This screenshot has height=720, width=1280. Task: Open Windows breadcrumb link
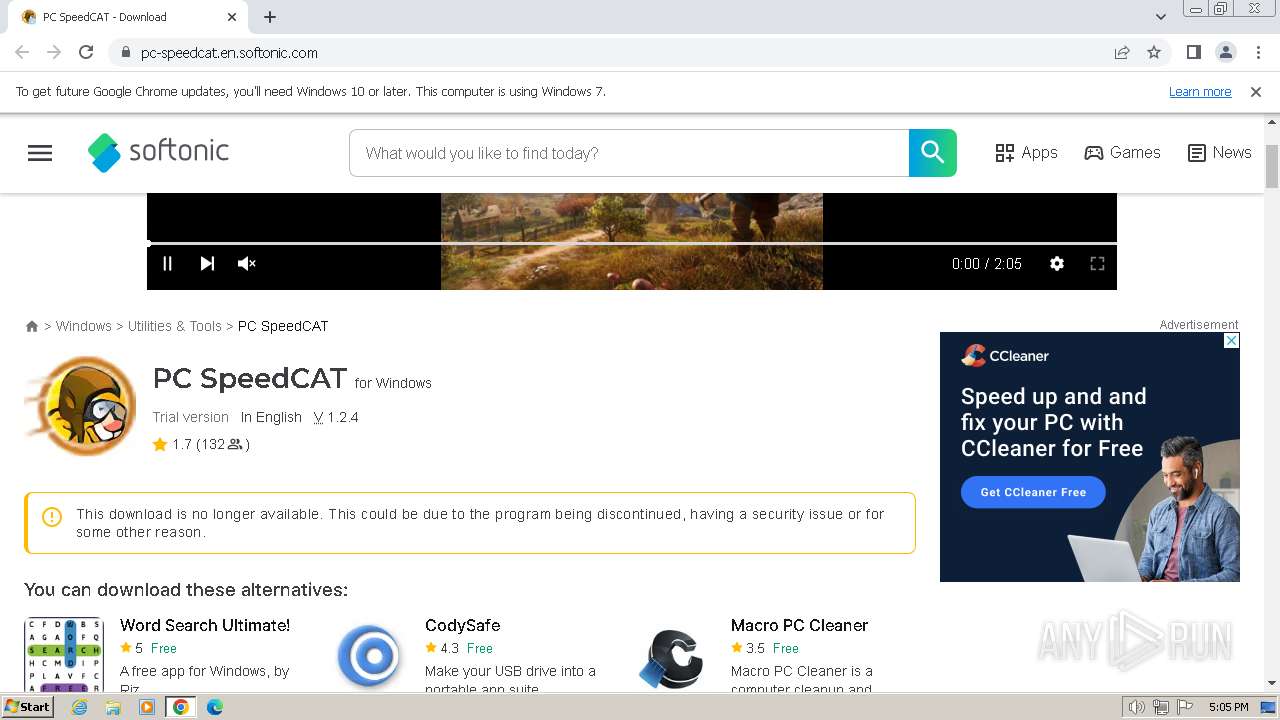[84, 326]
